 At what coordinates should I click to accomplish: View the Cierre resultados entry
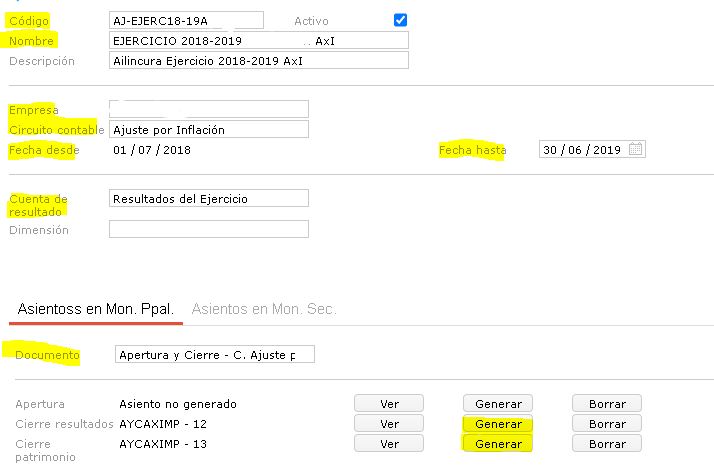click(x=389, y=424)
